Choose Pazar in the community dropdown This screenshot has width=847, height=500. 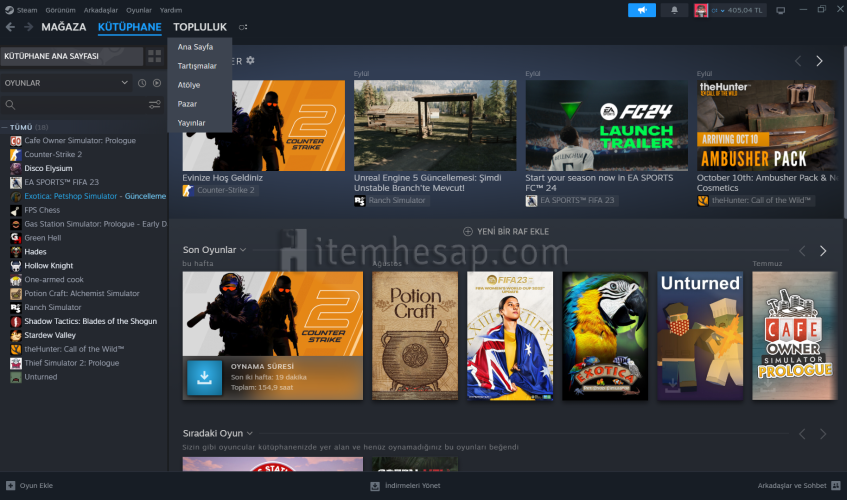(187, 104)
